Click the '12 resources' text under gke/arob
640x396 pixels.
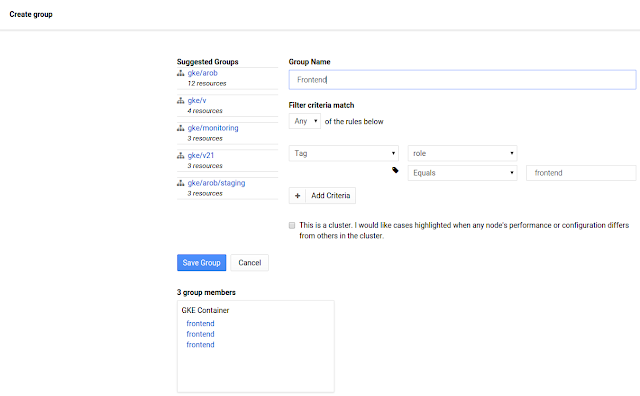pyautogui.click(x=207, y=83)
